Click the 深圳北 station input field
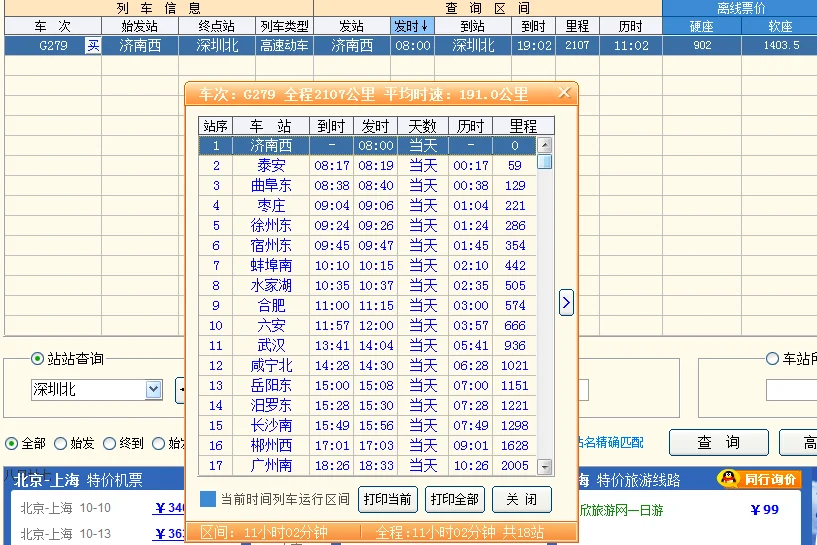This screenshot has width=817, height=545. point(89,389)
